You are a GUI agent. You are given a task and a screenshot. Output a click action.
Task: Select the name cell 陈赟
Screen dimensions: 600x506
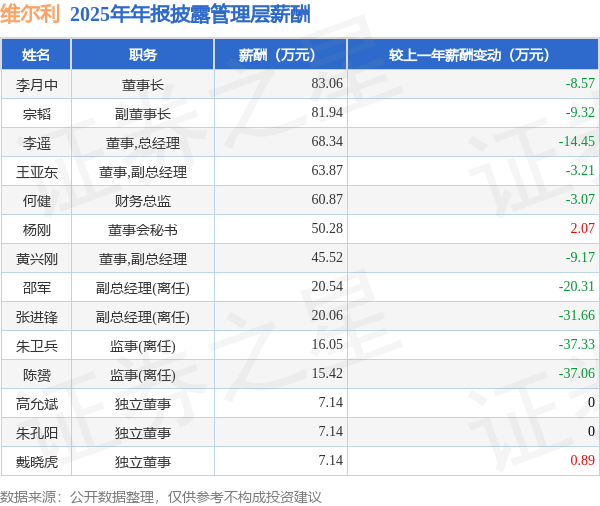pyautogui.click(x=37, y=375)
